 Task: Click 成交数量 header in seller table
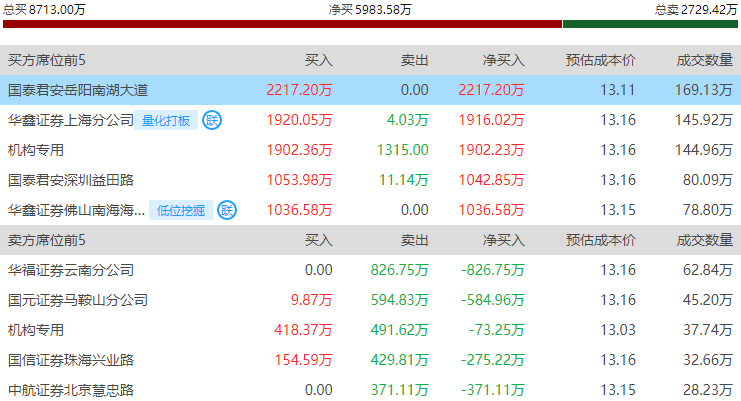705,240
